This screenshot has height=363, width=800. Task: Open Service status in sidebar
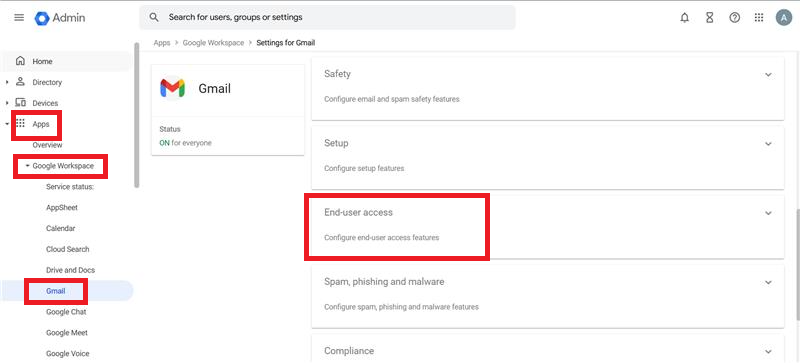point(70,187)
